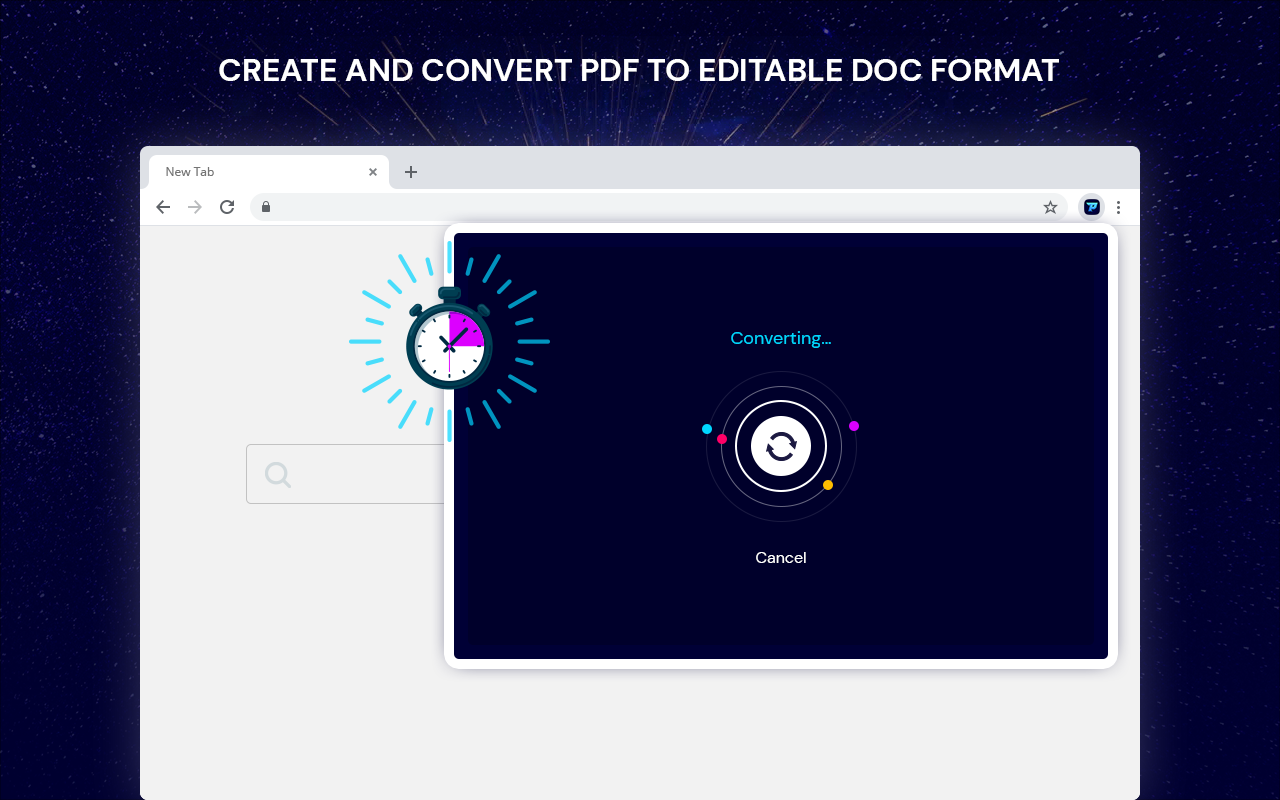The image size is (1280, 800).
Task: Reload the page with refresh icon
Action: [x=227, y=207]
